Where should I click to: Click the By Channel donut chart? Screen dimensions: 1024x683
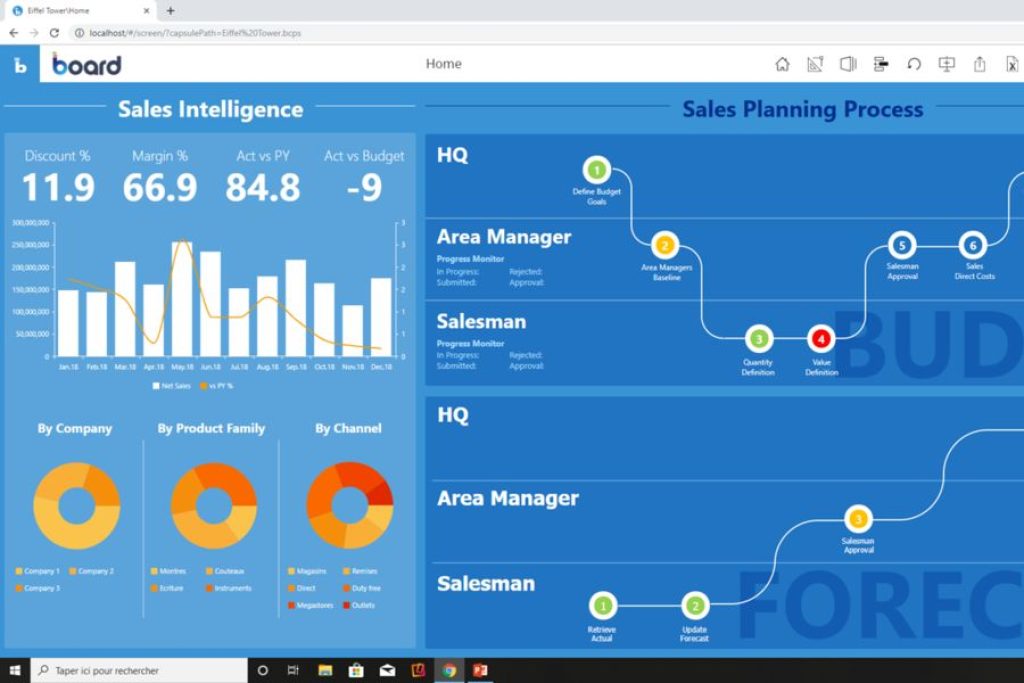[349, 505]
